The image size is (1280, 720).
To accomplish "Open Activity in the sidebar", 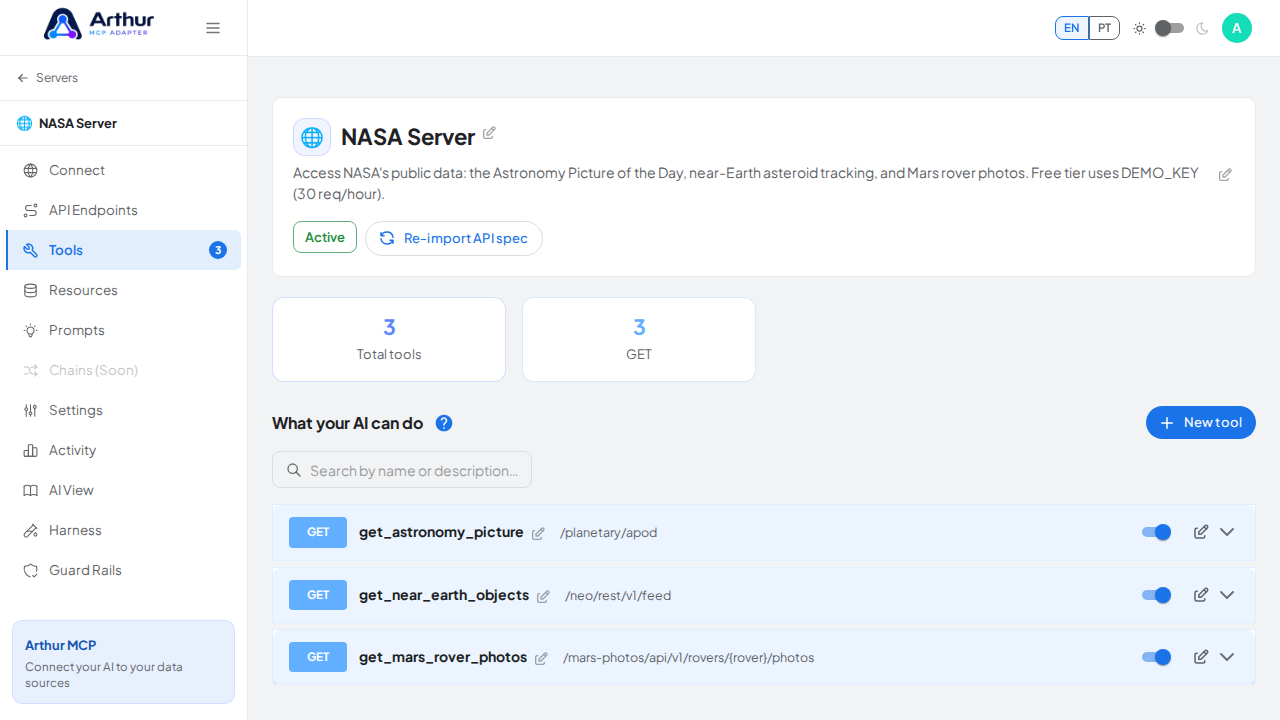I will [123, 450].
